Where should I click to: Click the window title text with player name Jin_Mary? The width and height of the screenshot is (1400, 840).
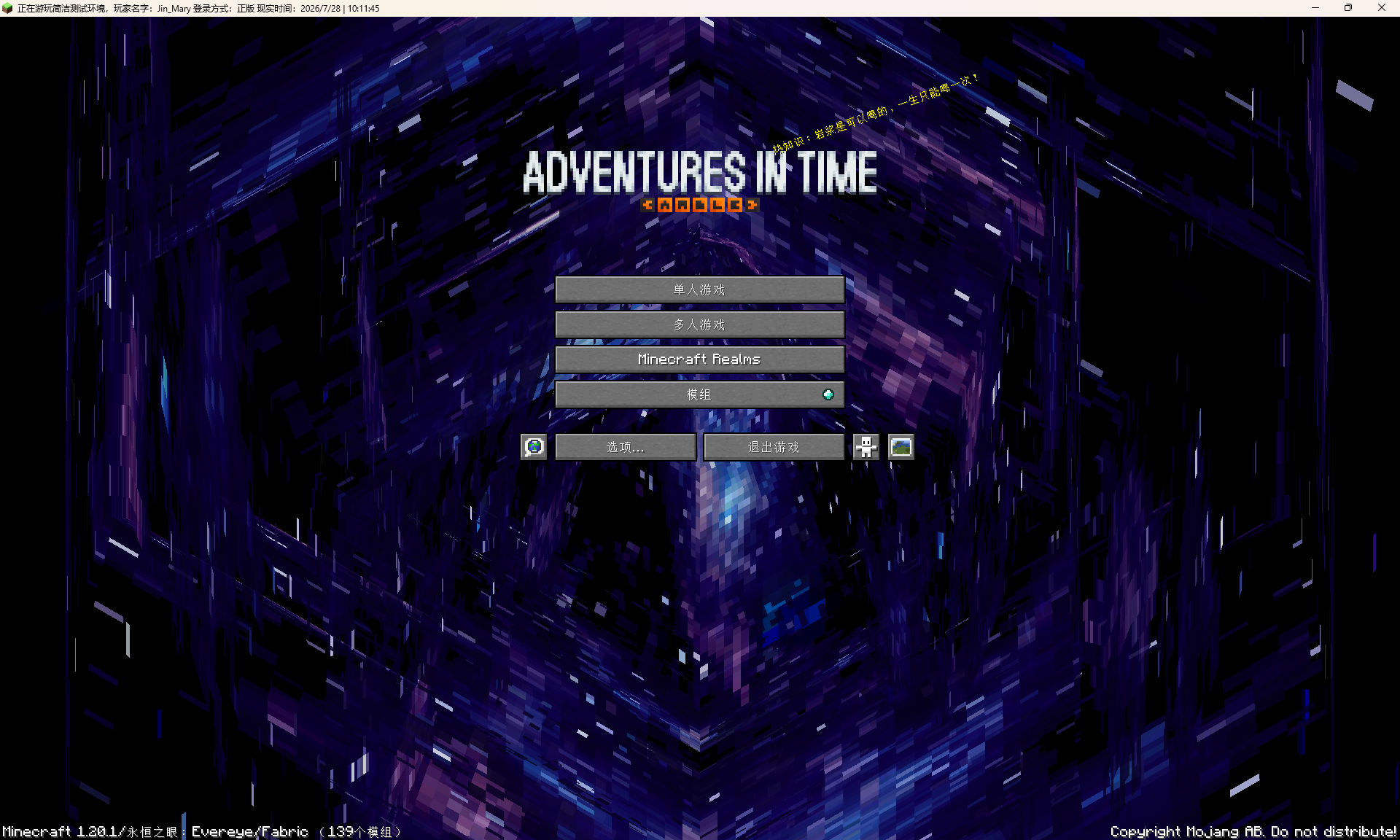[198, 9]
